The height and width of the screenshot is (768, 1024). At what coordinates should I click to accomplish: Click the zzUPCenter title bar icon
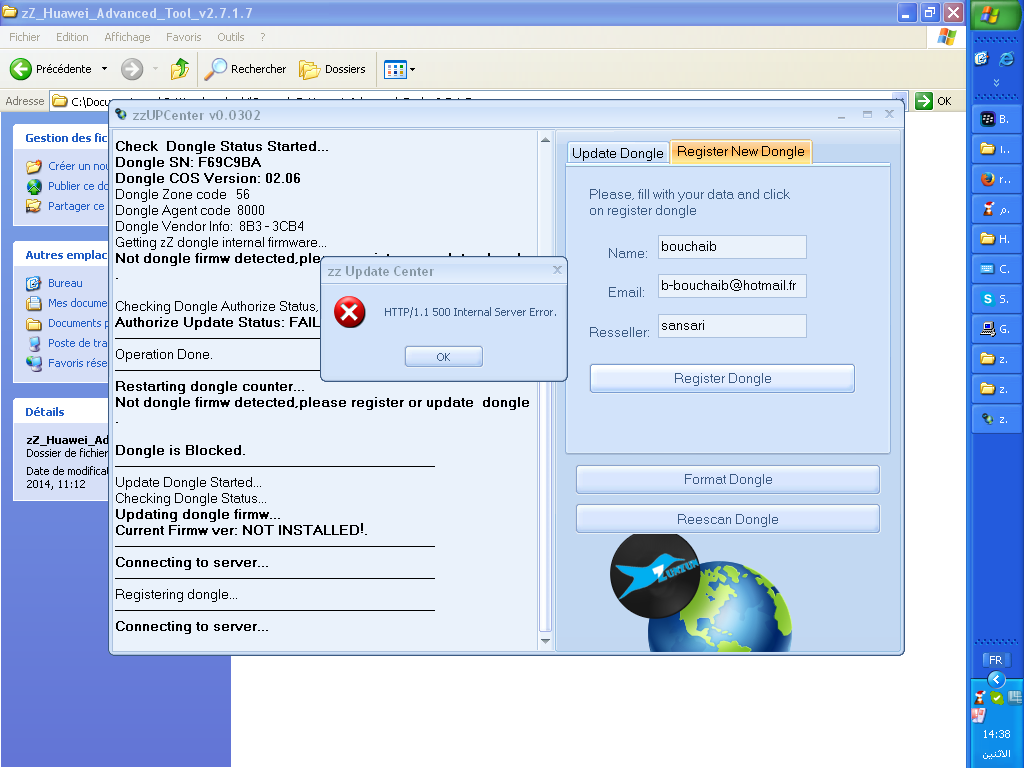pyautogui.click(x=121, y=114)
